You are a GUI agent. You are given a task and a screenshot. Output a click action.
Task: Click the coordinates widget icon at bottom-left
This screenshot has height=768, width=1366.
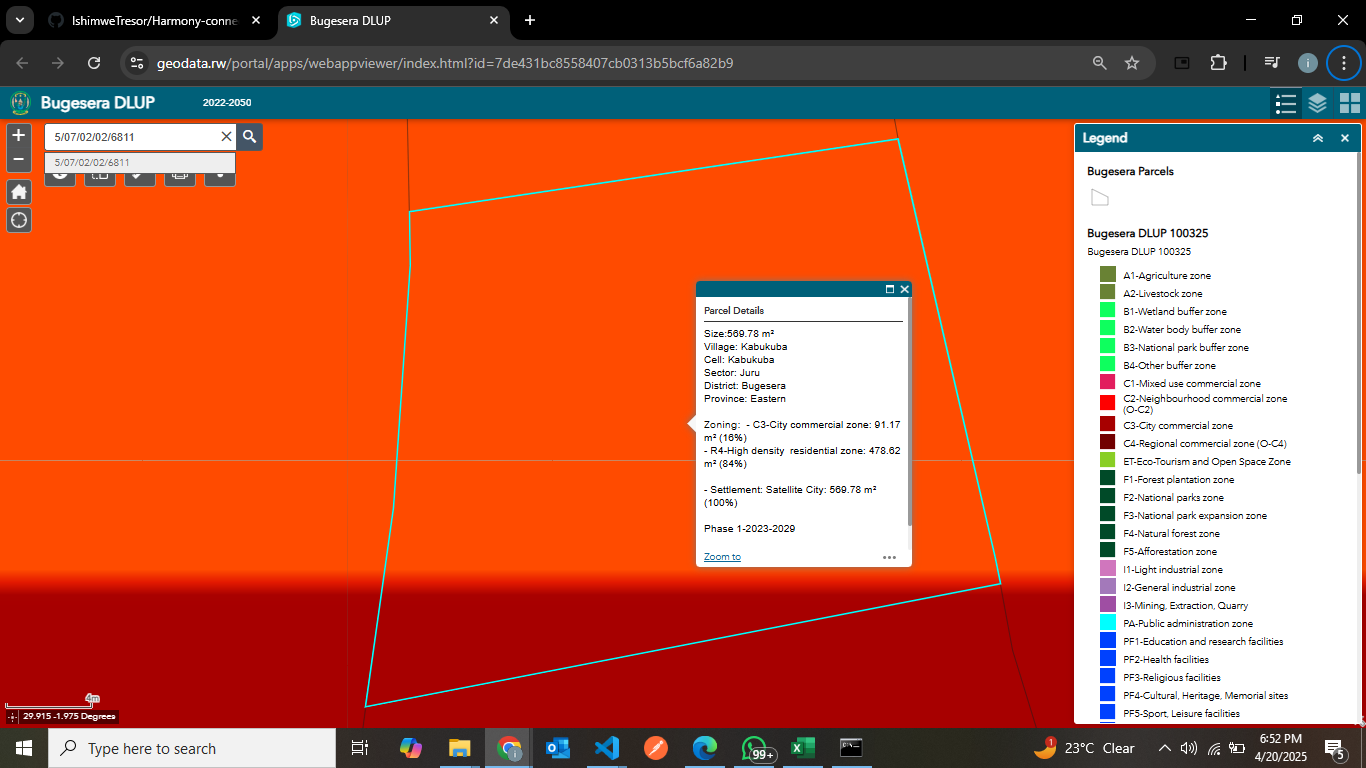point(12,716)
